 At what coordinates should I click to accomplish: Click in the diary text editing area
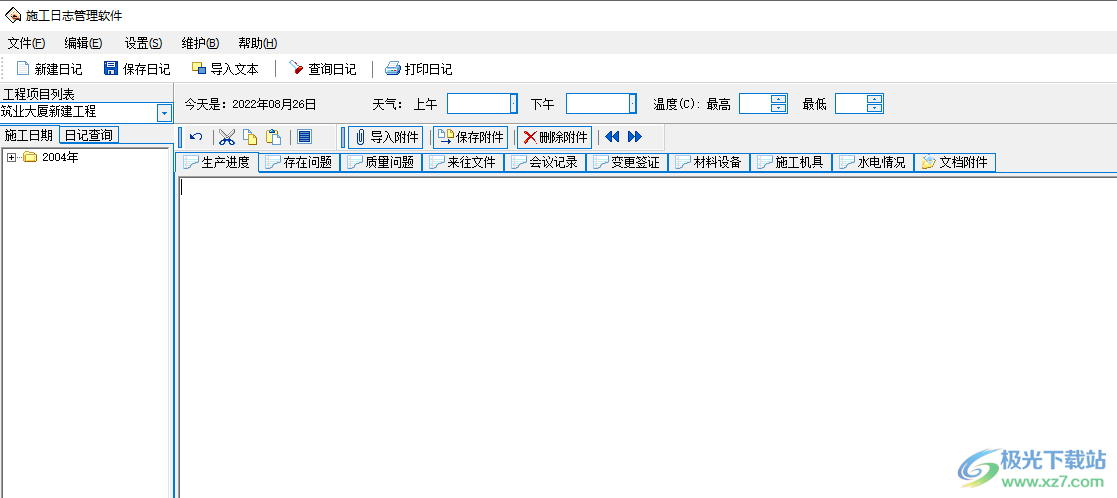(647, 336)
